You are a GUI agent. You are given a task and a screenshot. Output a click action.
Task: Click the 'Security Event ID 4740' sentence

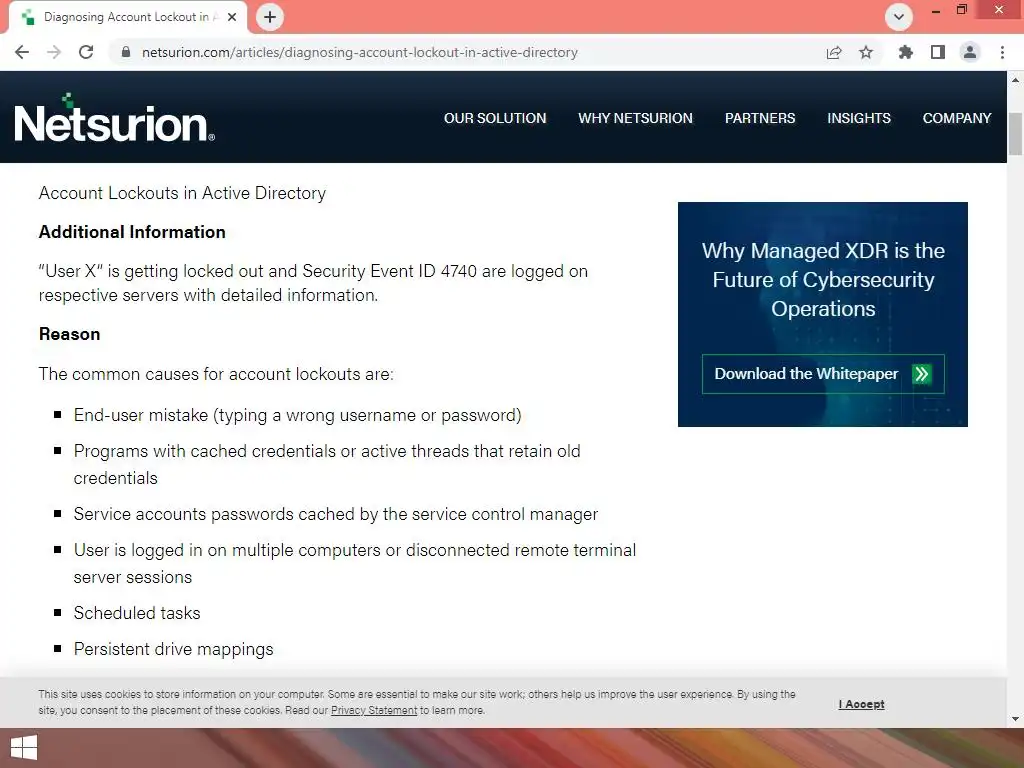tap(313, 283)
